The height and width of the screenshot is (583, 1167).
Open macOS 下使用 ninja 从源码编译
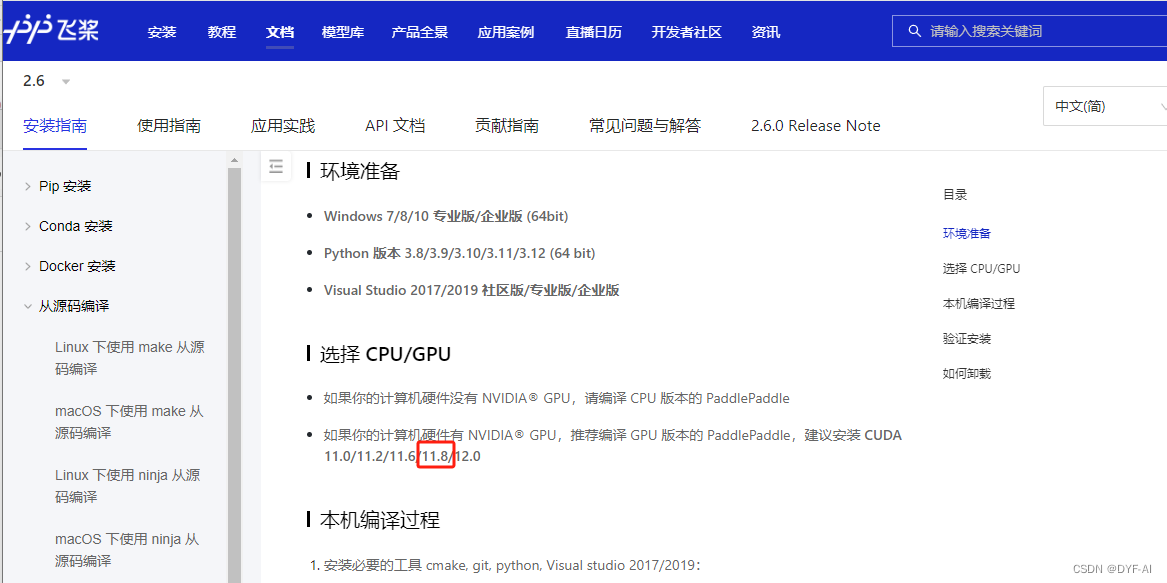tap(127, 550)
